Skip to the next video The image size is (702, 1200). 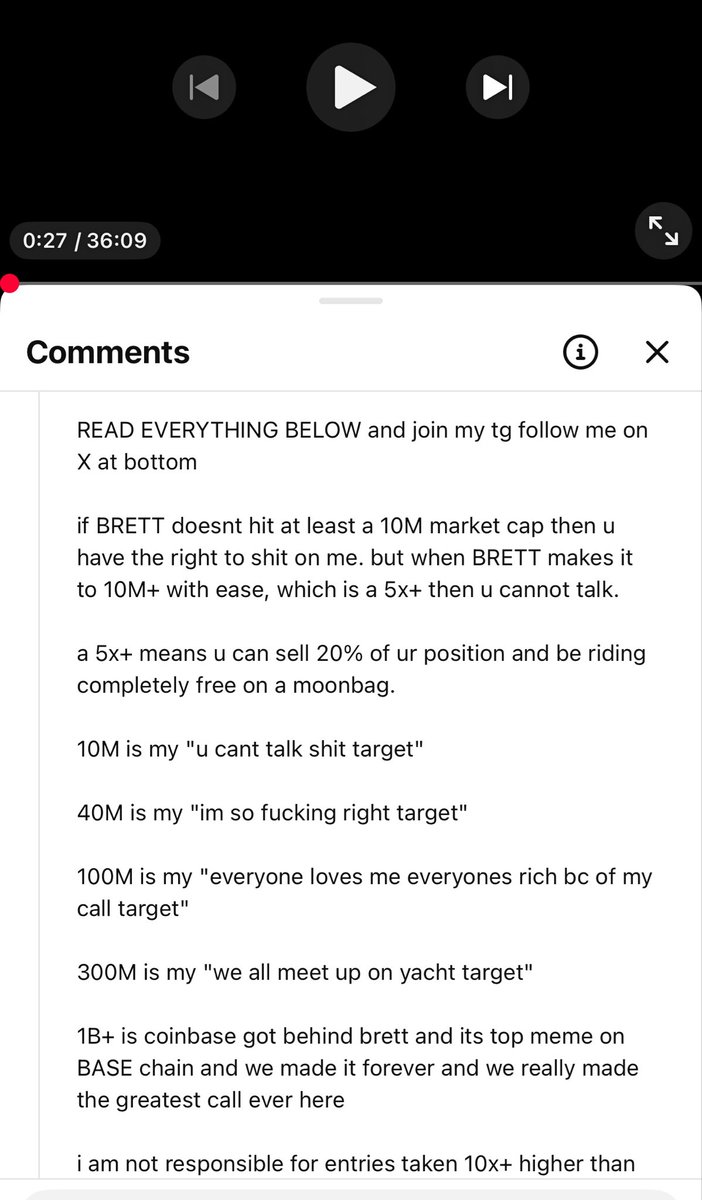coord(497,87)
